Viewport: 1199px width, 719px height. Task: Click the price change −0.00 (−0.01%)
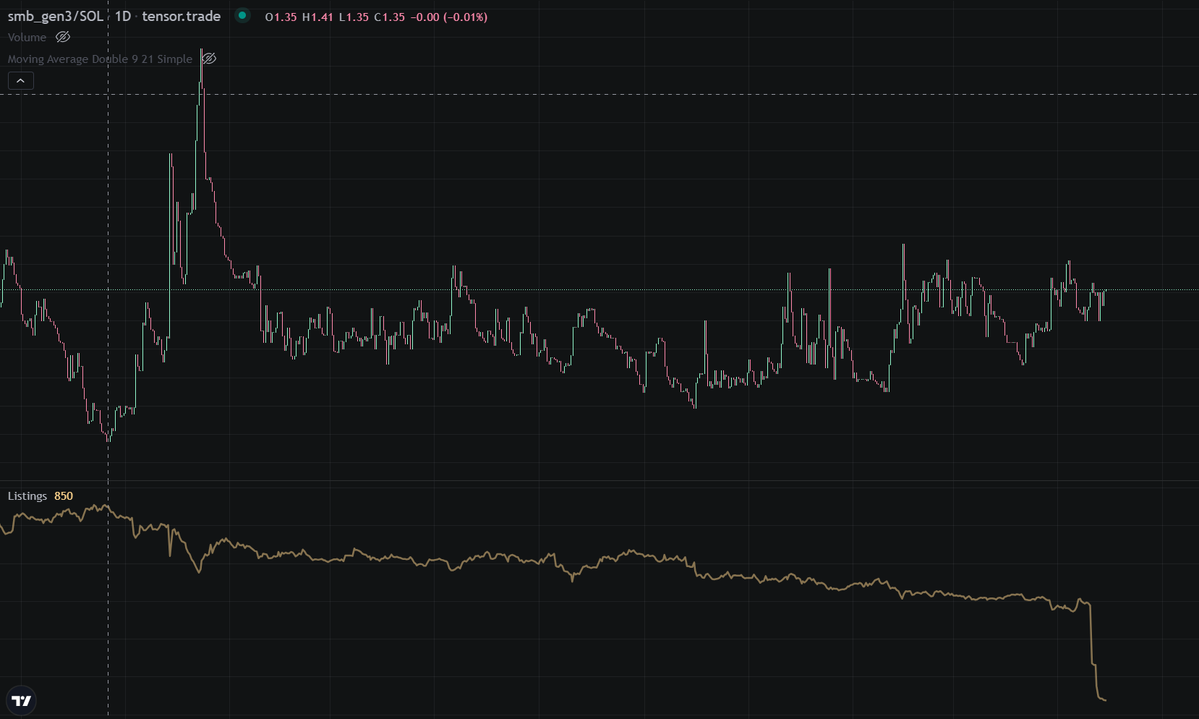pyautogui.click(x=449, y=17)
